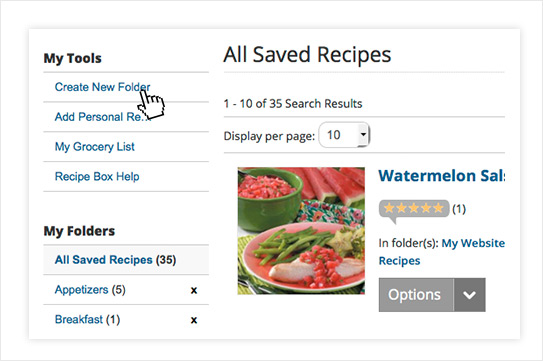Open My Grocery List
This screenshot has height=361, width=543.
point(95,147)
